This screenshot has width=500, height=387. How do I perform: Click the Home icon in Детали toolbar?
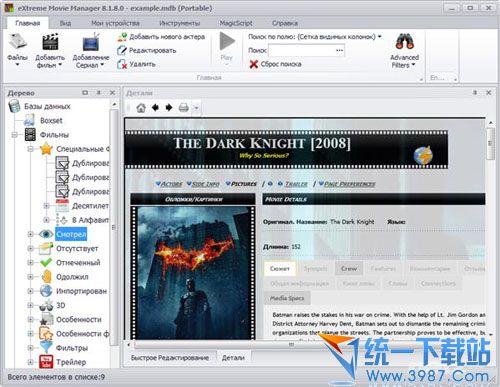pyautogui.click(x=141, y=108)
